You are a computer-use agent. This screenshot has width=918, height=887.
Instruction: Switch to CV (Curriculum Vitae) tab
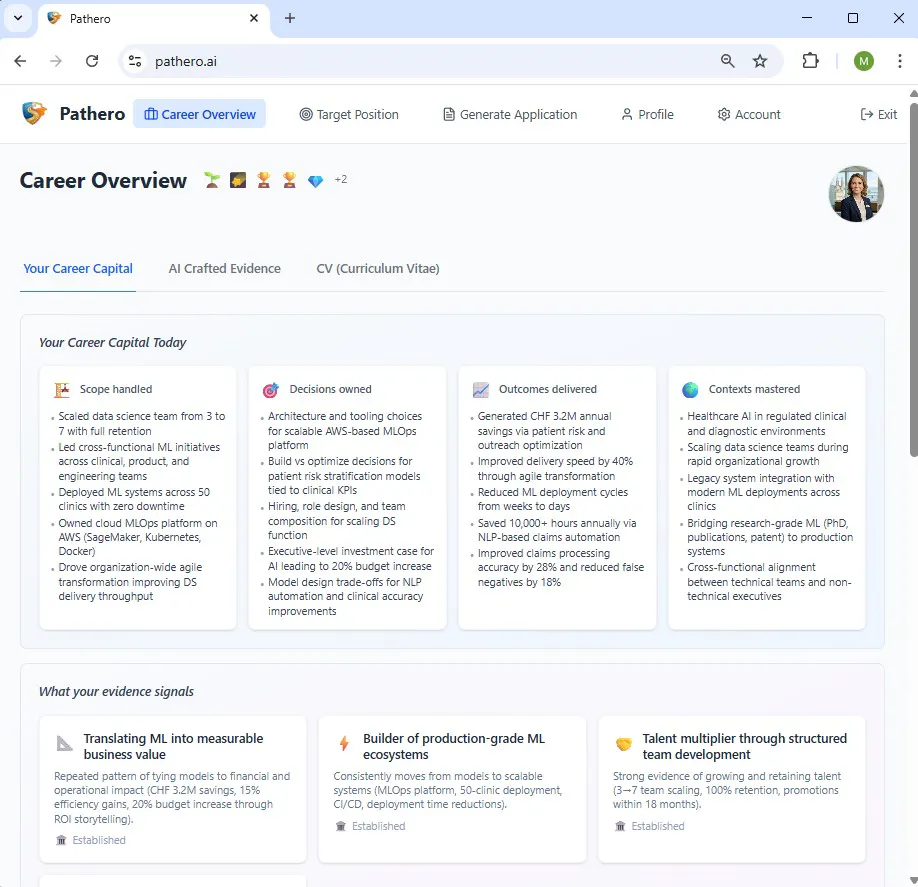[378, 269]
